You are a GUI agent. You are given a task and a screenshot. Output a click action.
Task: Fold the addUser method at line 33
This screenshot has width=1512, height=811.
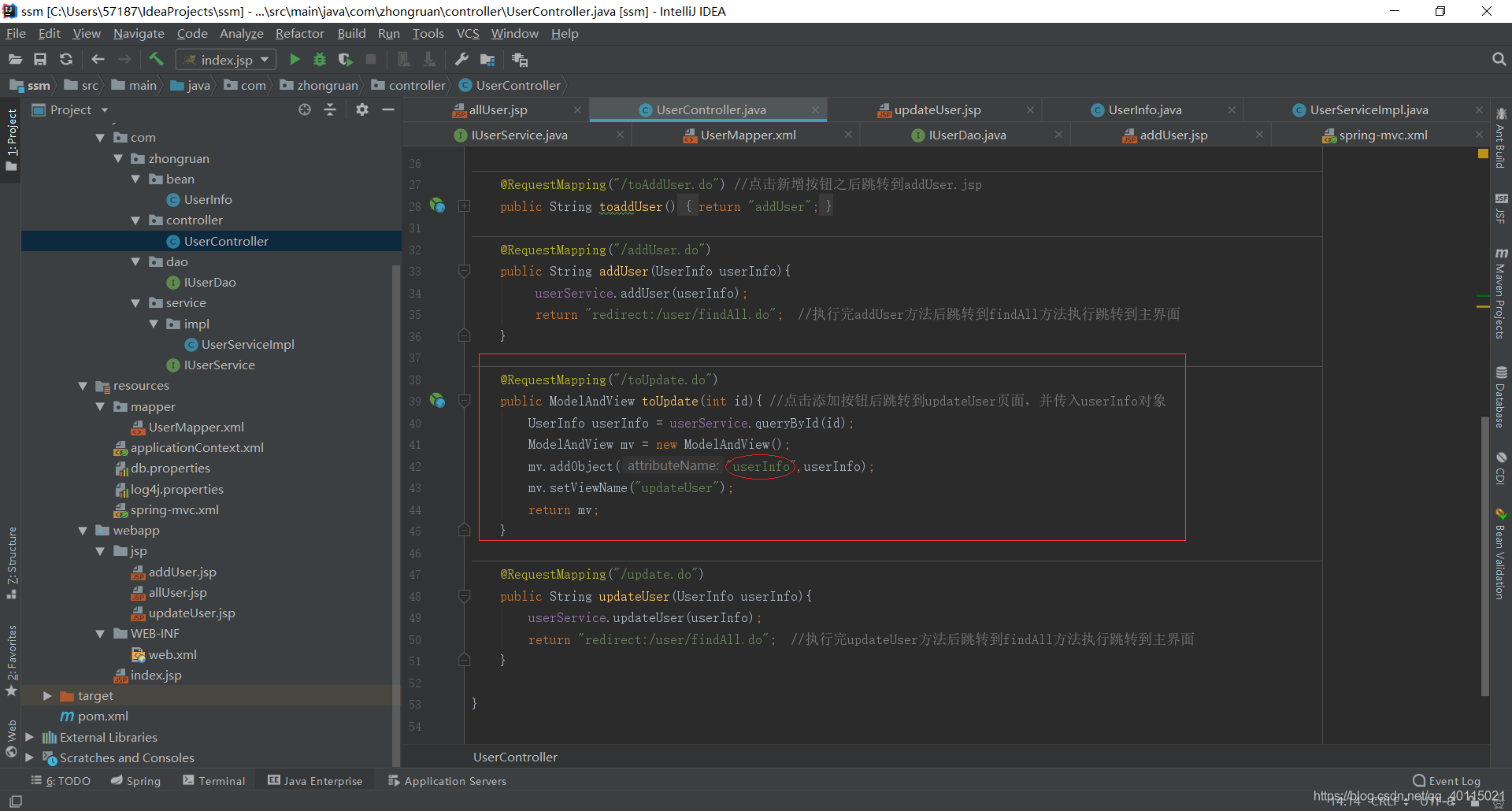point(465,271)
